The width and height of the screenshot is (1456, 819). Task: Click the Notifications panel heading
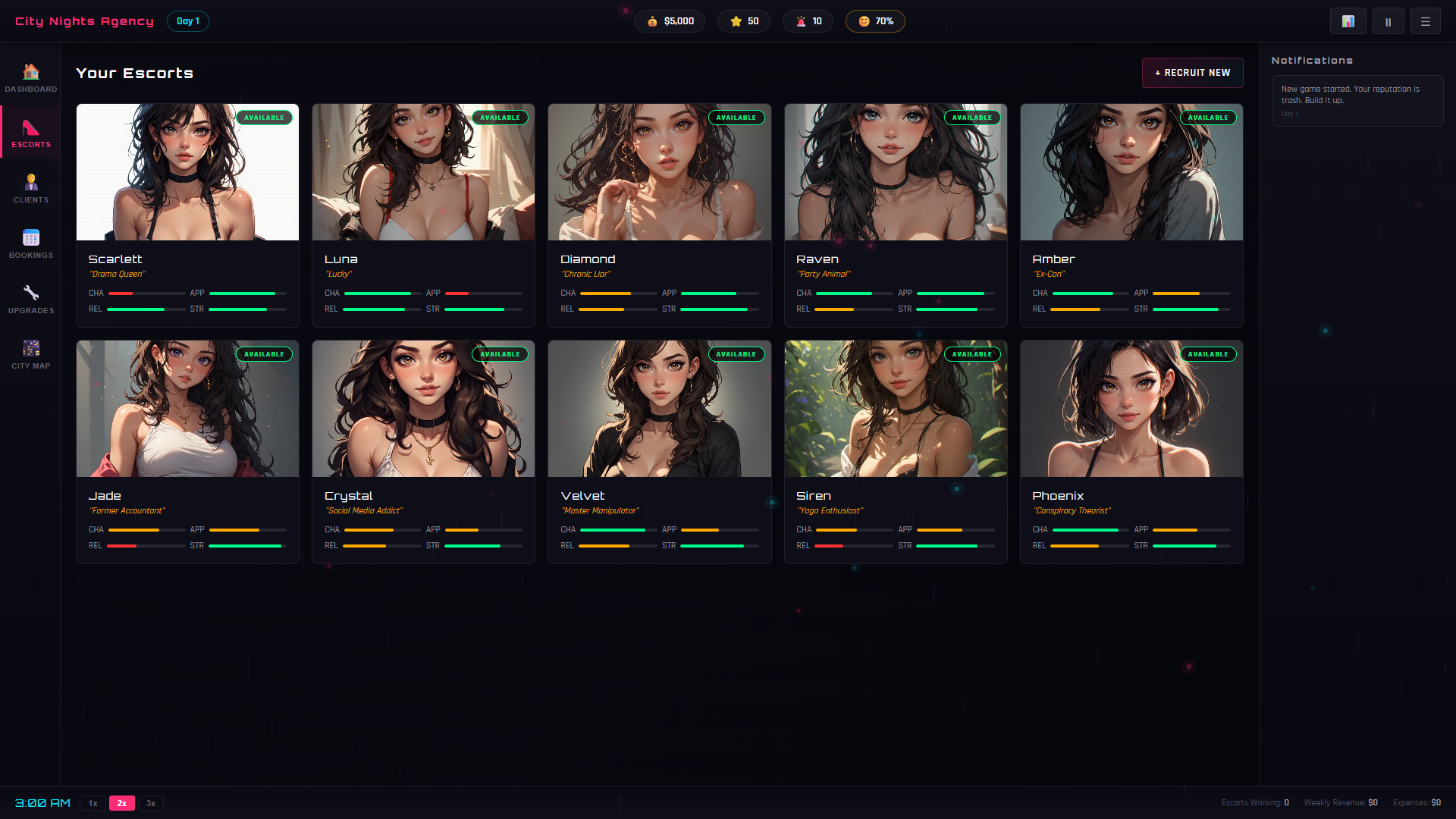[x=1312, y=61]
